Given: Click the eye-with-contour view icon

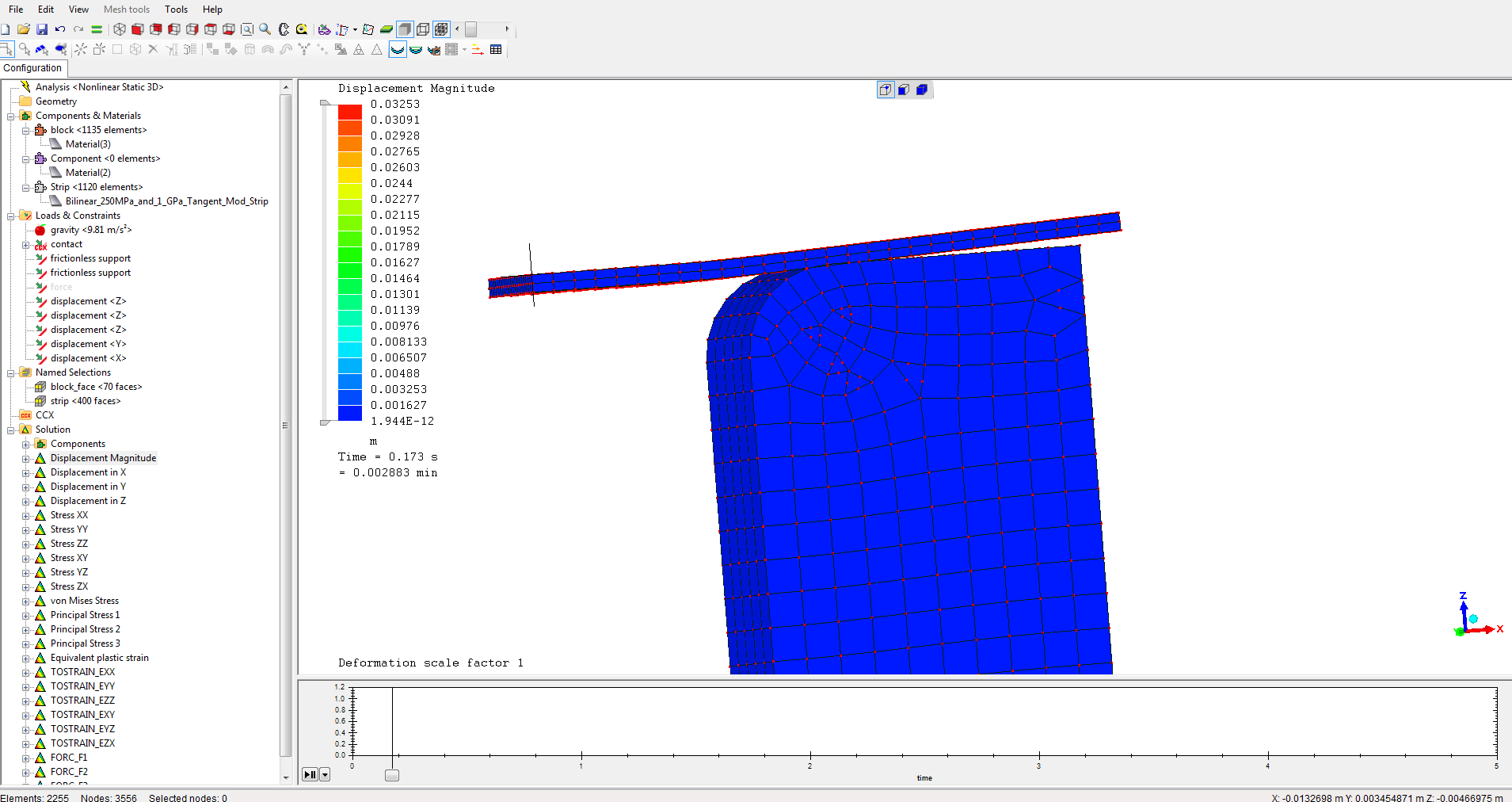Looking at the screenshot, I should pyautogui.click(x=434, y=49).
